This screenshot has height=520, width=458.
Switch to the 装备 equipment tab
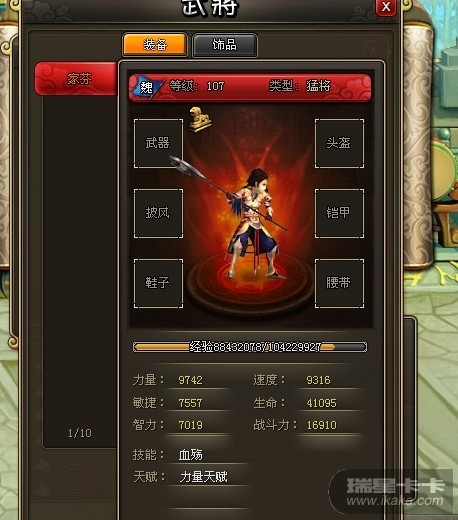[x=155, y=44]
